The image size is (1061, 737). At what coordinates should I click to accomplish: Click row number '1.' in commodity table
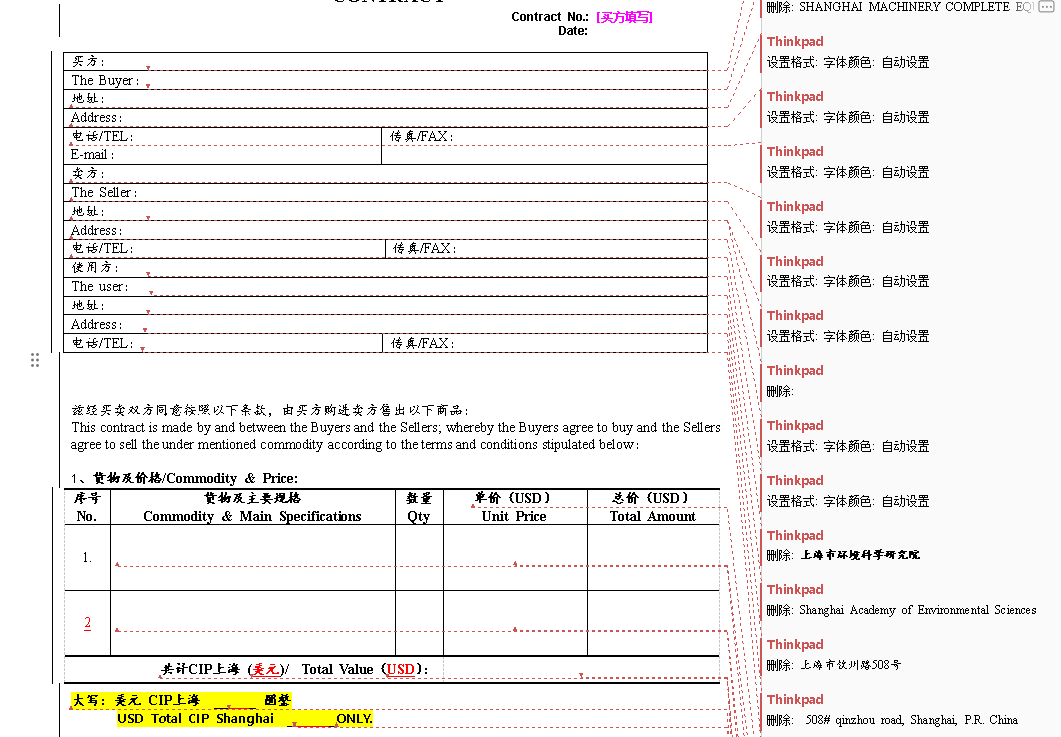pos(87,558)
